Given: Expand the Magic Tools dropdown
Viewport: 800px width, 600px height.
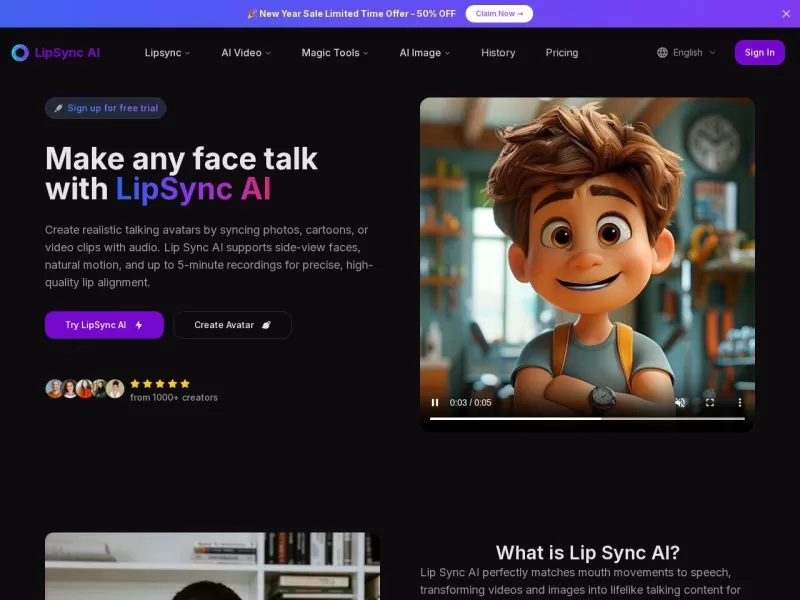Looking at the screenshot, I should tap(334, 53).
